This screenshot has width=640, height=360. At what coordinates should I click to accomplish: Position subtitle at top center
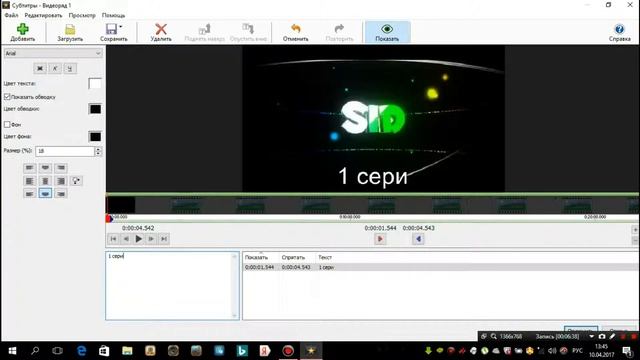tap(45, 168)
